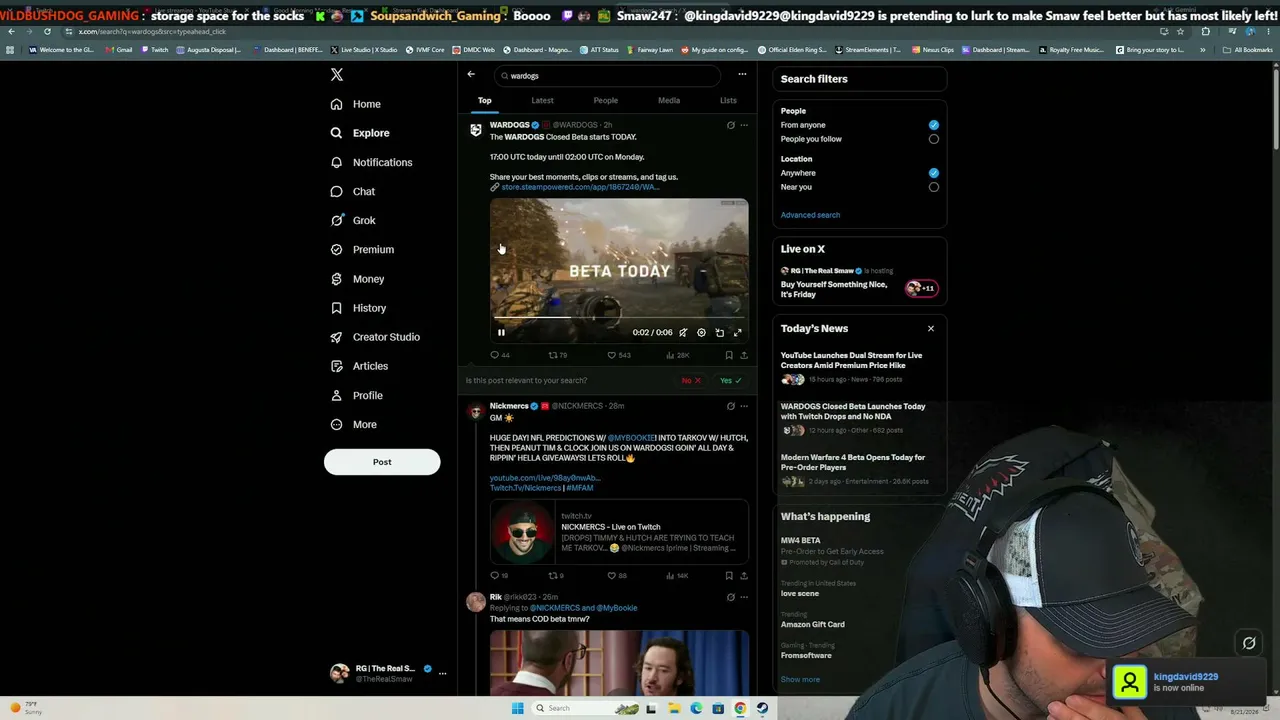Switch to the Latest tab

(542, 100)
